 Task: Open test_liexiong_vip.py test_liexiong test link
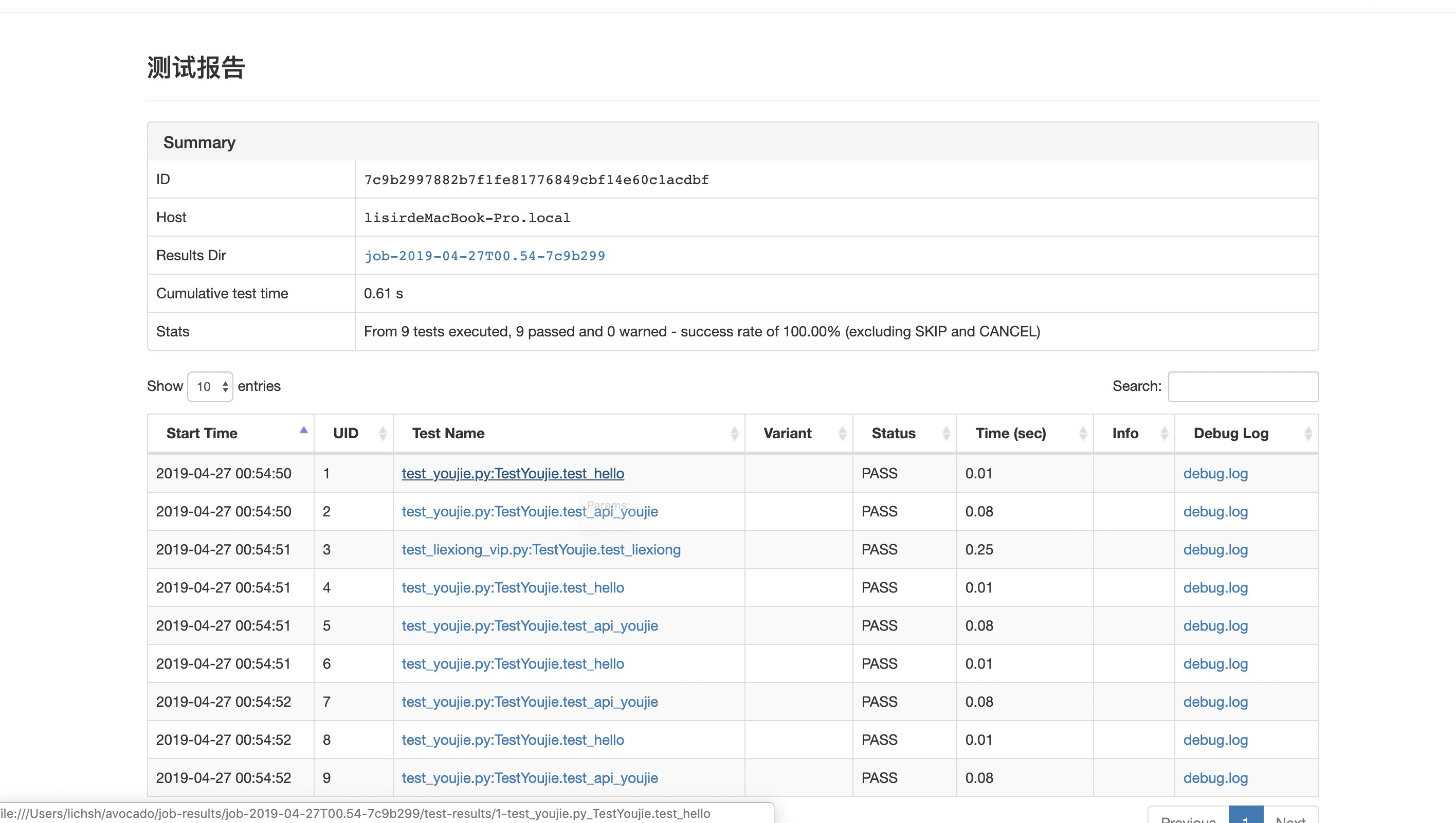coord(541,550)
